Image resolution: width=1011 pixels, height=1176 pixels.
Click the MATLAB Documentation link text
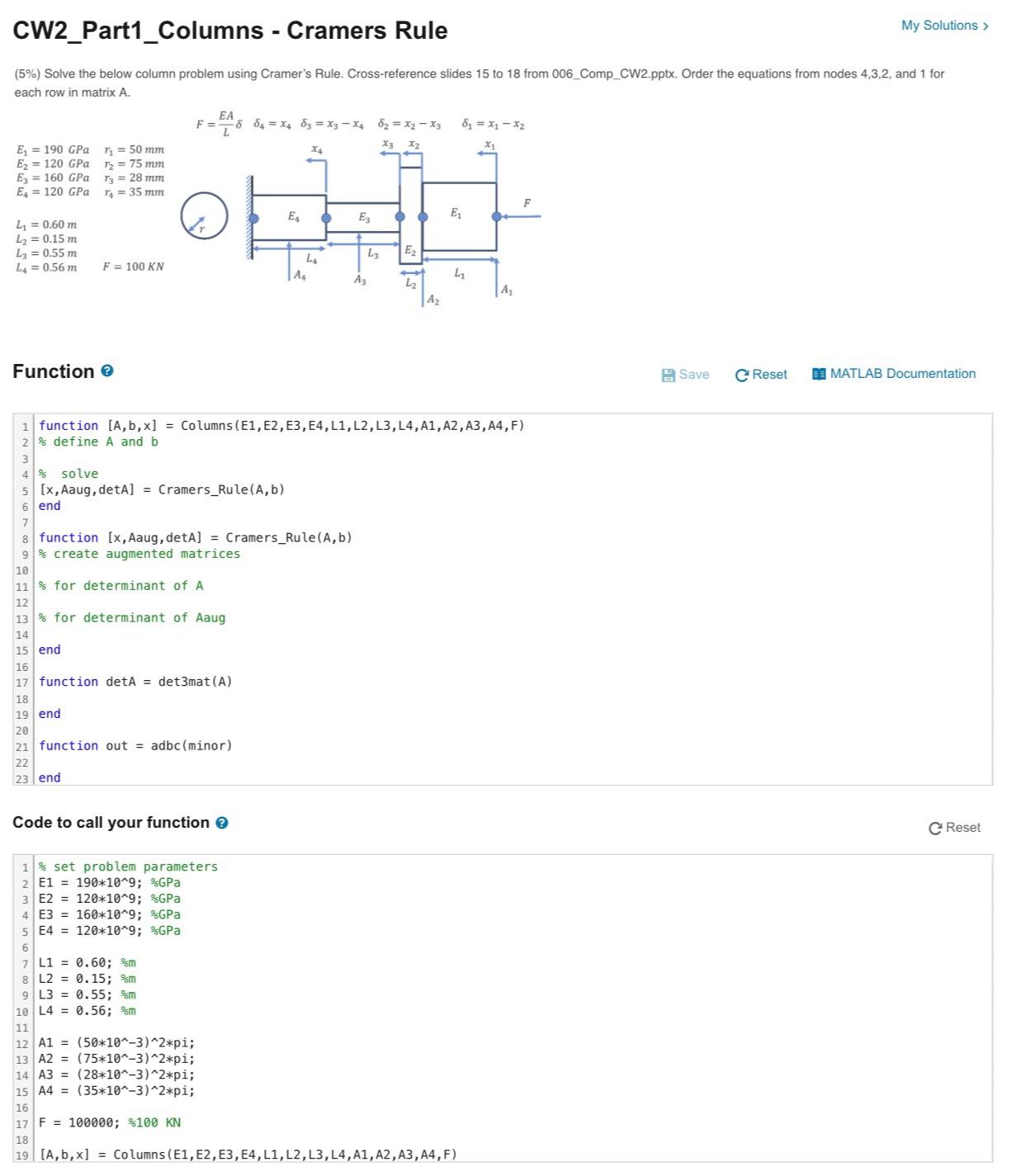coord(904,373)
